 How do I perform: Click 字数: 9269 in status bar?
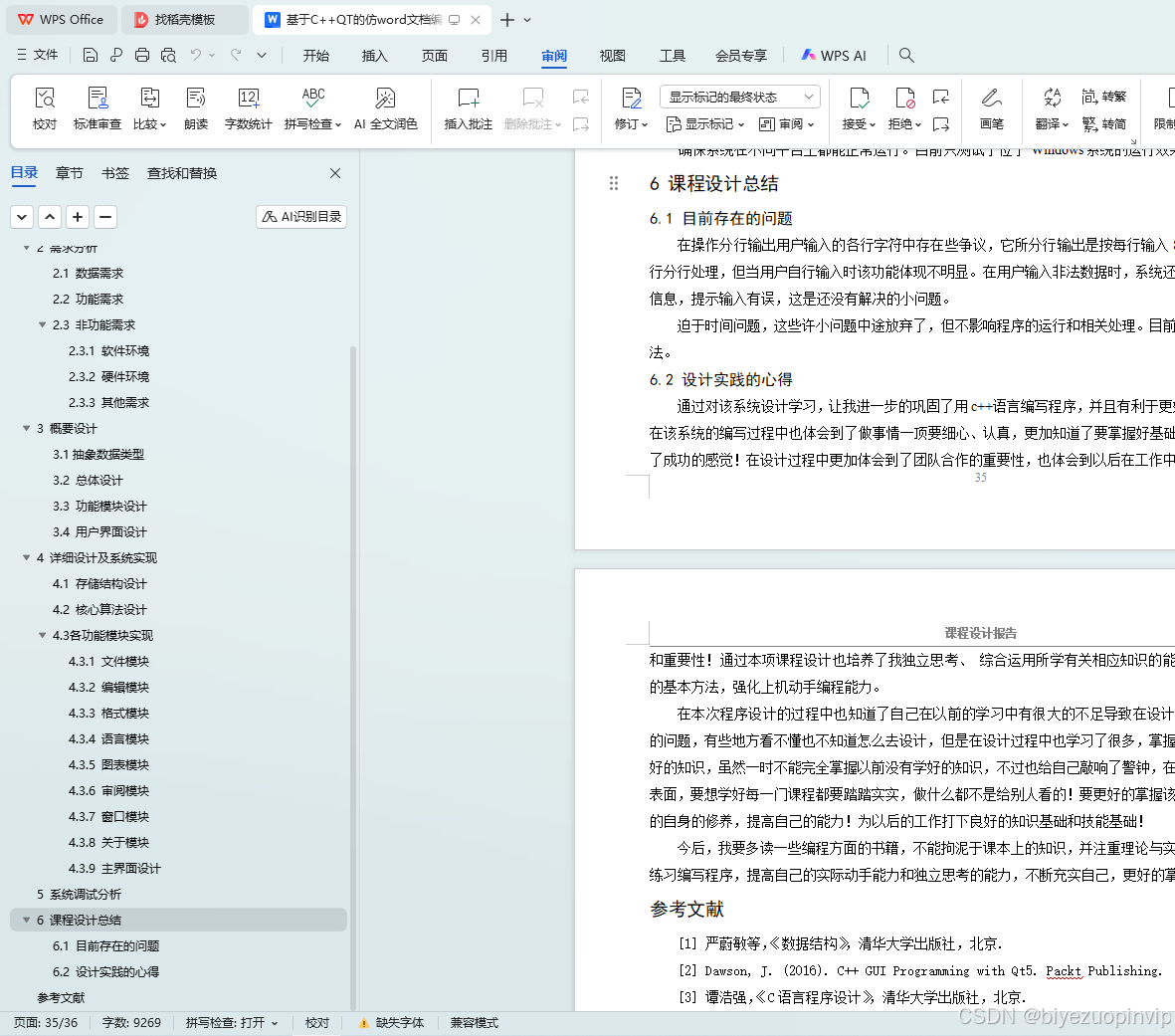(x=131, y=1022)
